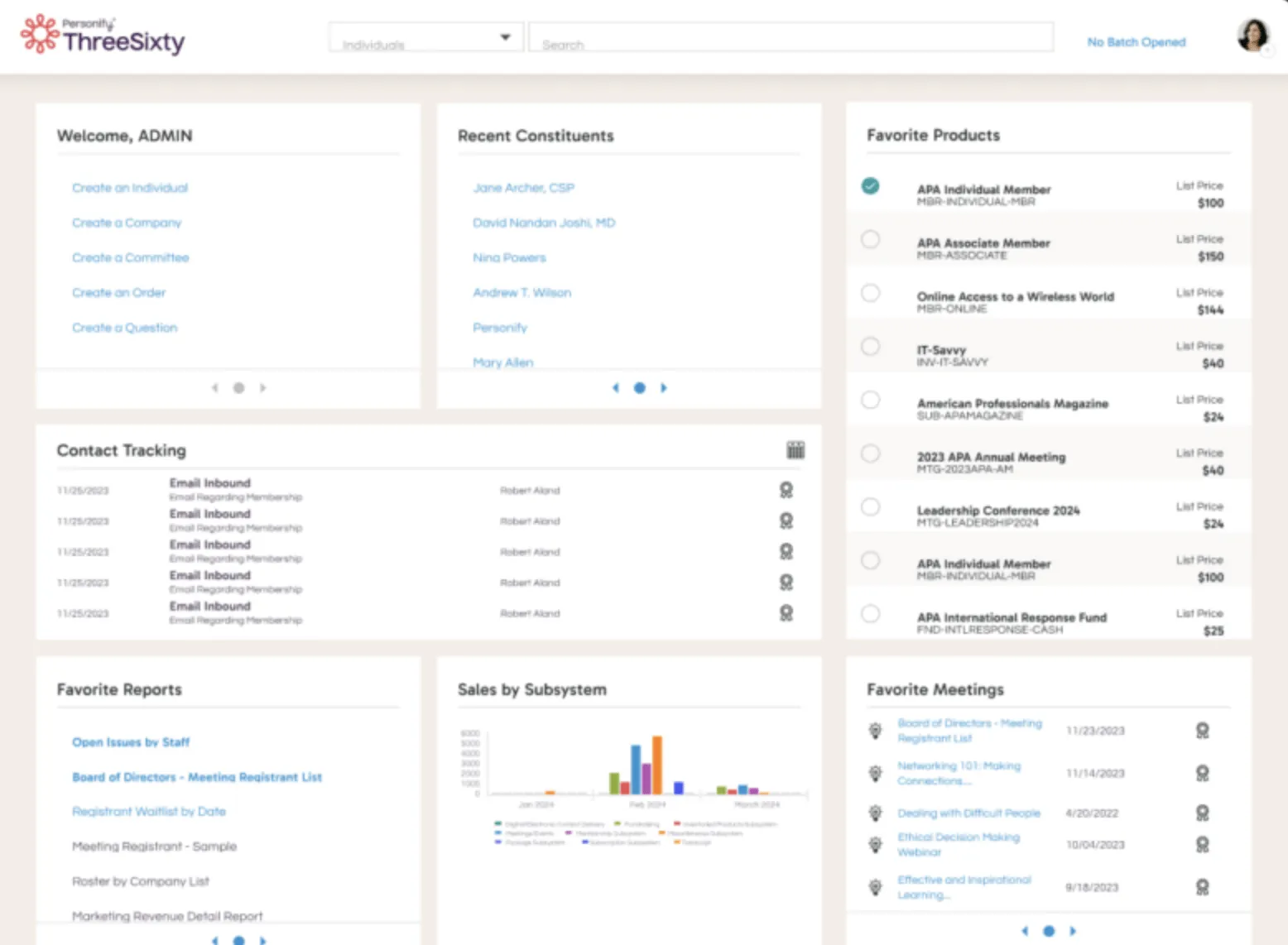Select the Favorite Meetings page dot
Viewport: 1288px width, 945px height.
click(1048, 931)
